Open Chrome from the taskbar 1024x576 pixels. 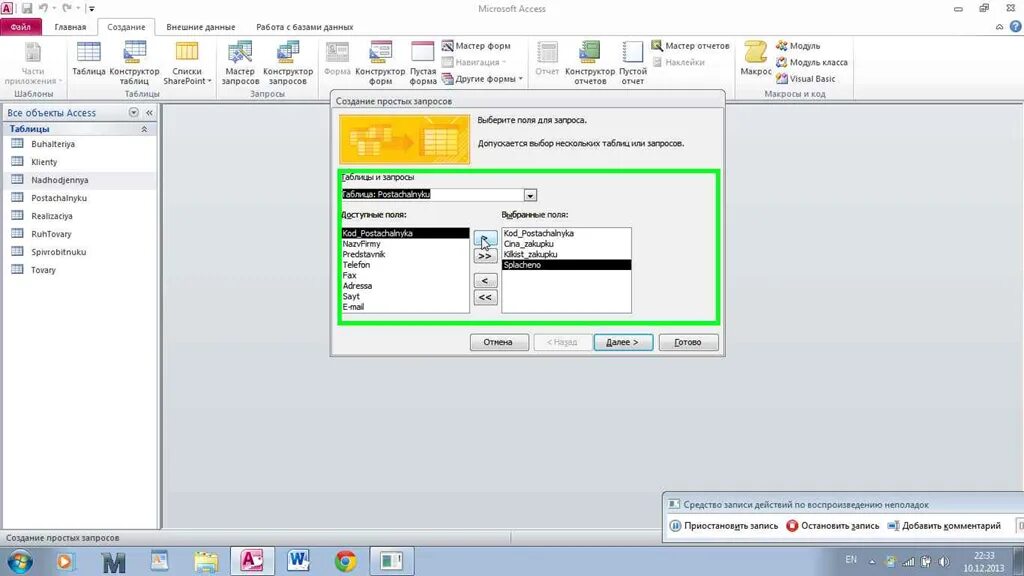point(345,561)
